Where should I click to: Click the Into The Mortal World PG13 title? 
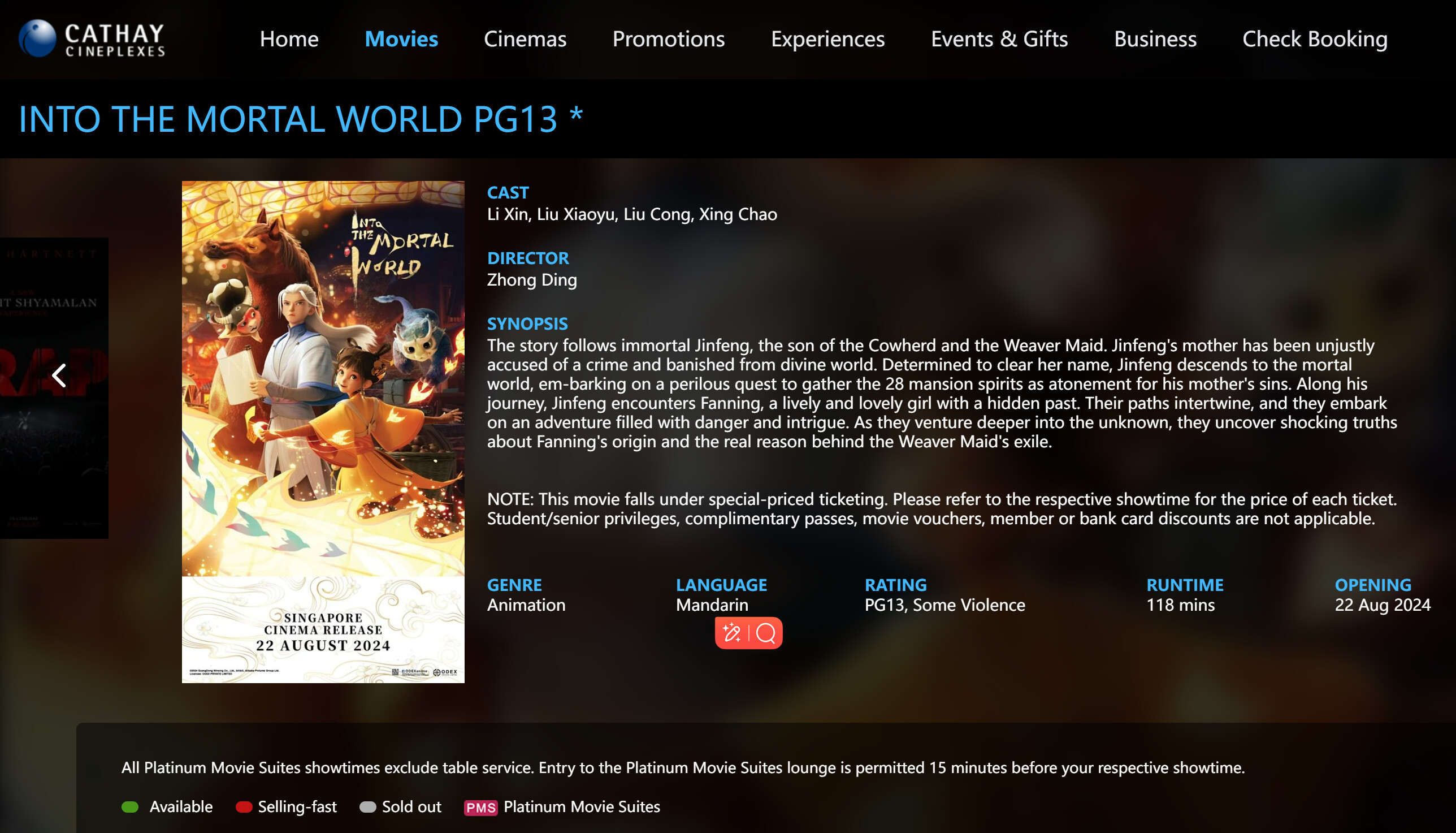(x=301, y=119)
